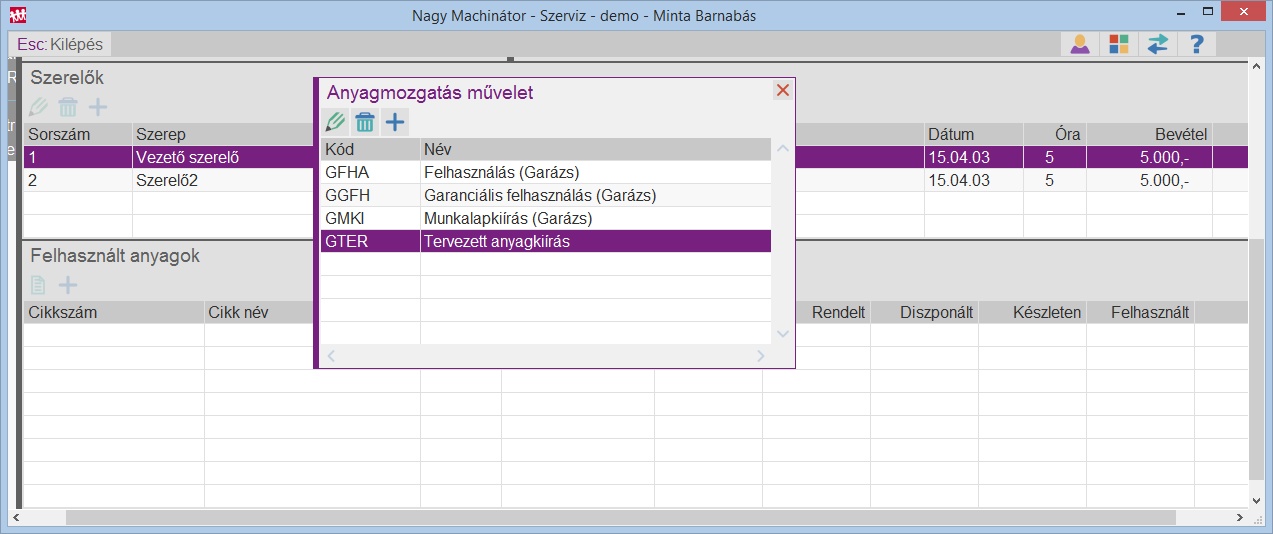The width and height of the screenshot is (1273, 534).
Task: Click main window horizontal scroll right arrow
Action: [x=1240, y=517]
